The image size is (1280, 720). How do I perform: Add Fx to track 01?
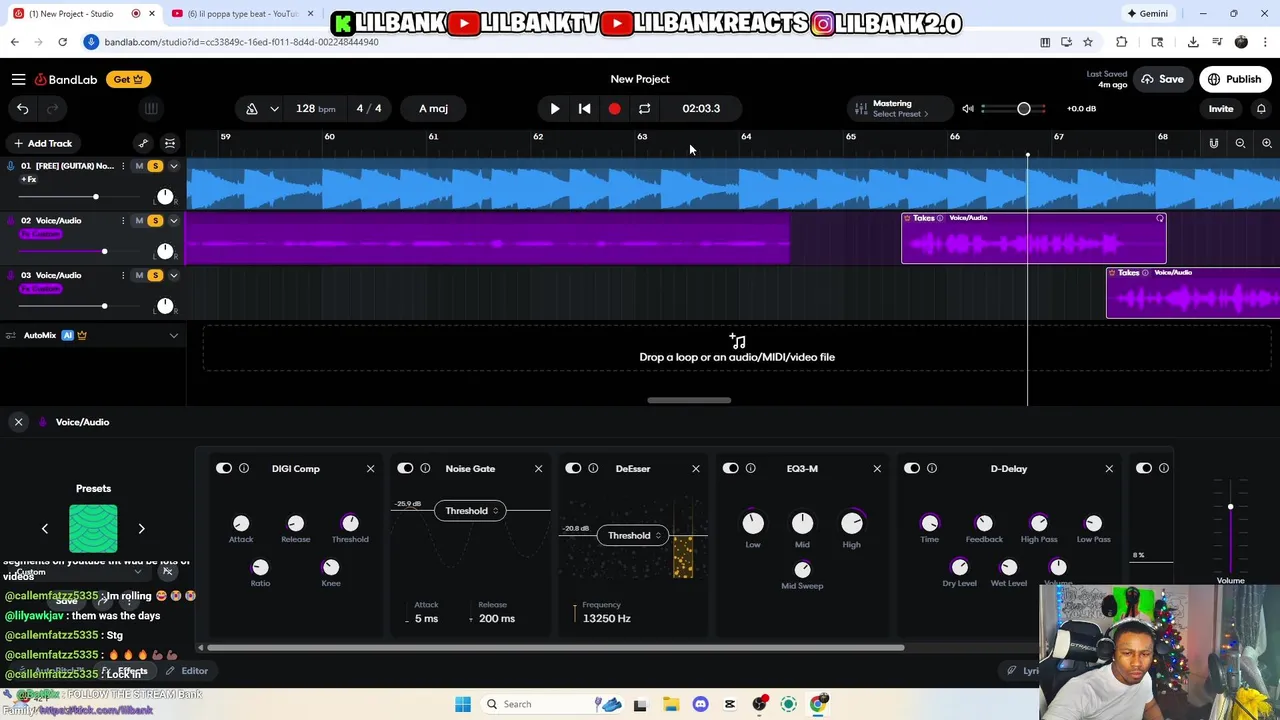point(28,180)
